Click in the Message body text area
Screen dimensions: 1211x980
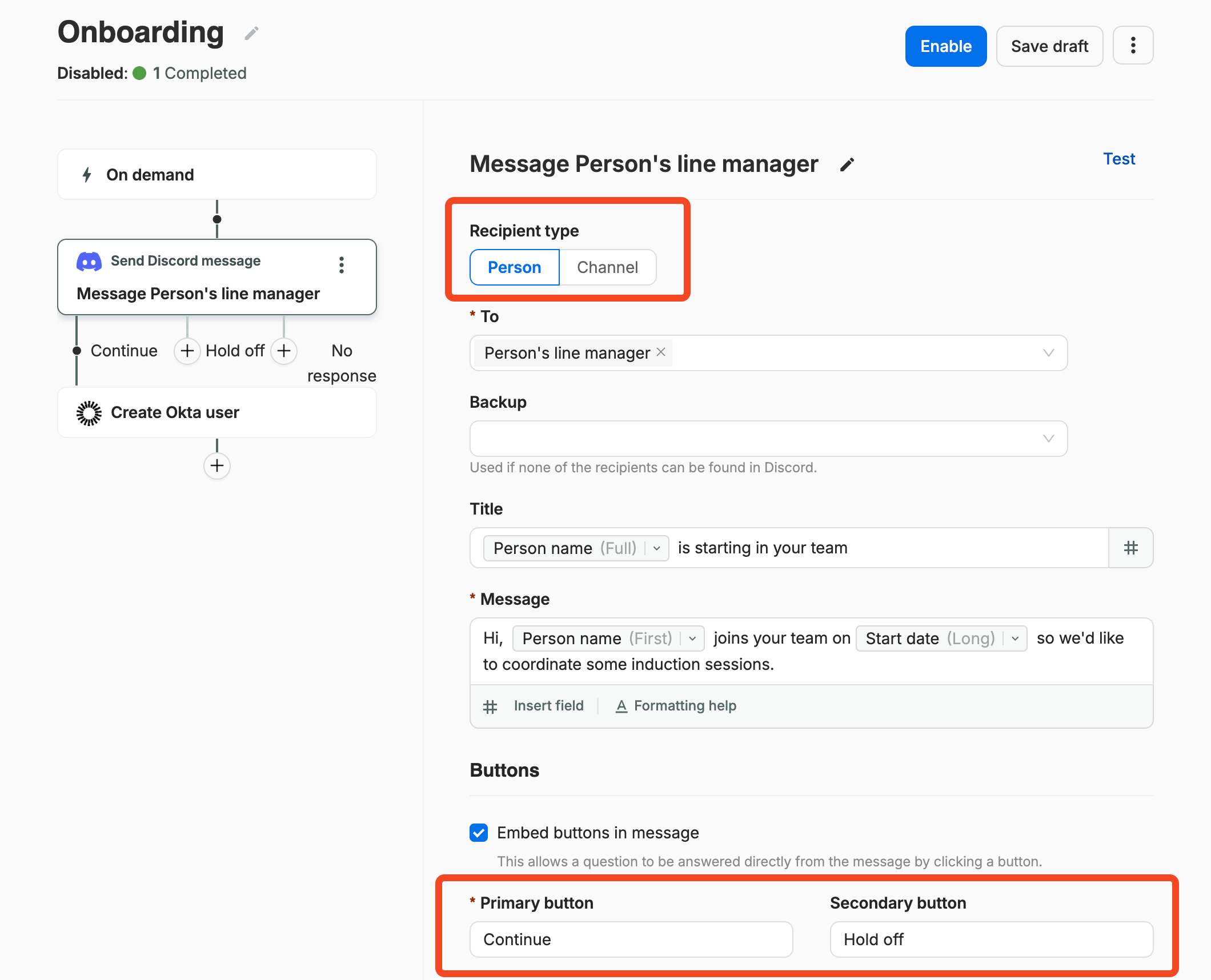(x=811, y=651)
